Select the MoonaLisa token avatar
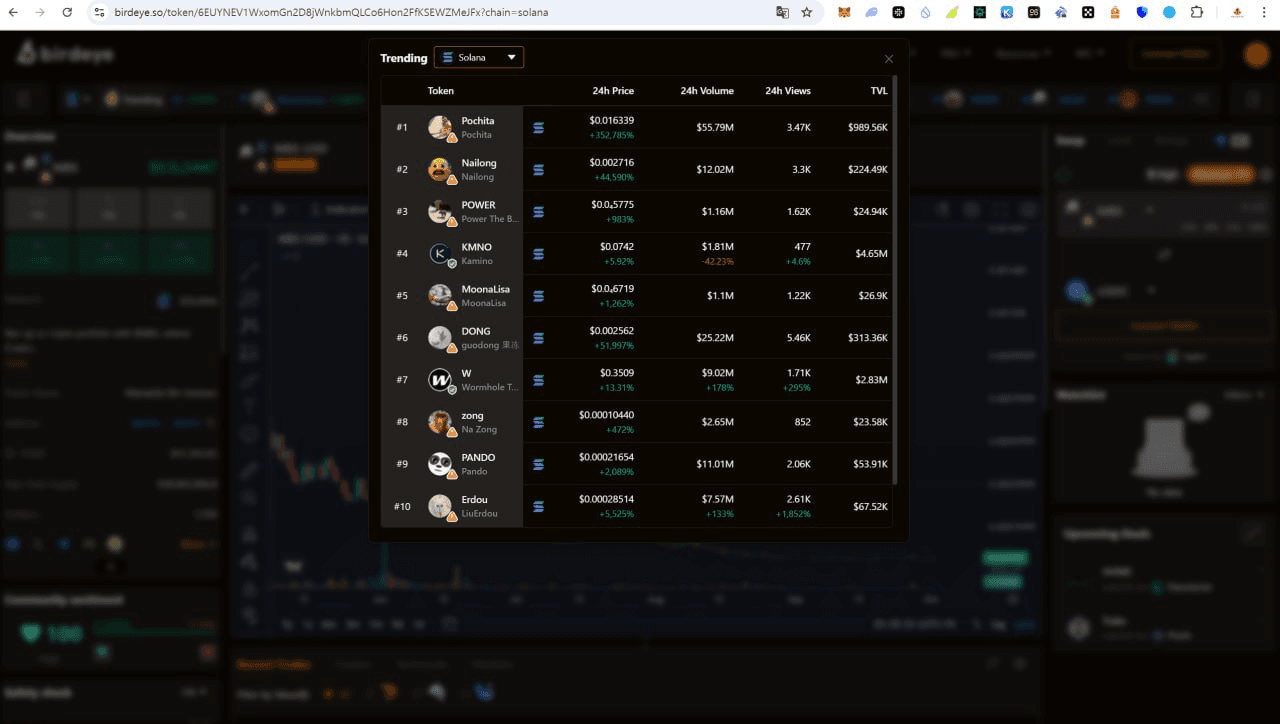1280x724 pixels. point(440,295)
